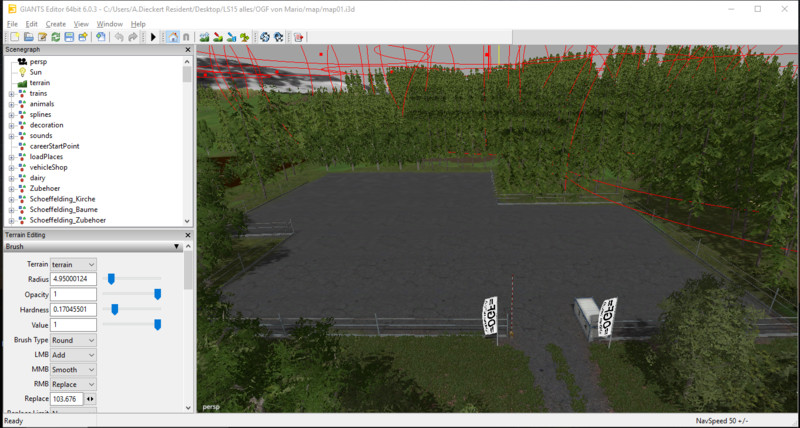Screen dimensions: 800x428
Task: Toggle the home framed-view toolbar button
Action: [x=172, y=37]
